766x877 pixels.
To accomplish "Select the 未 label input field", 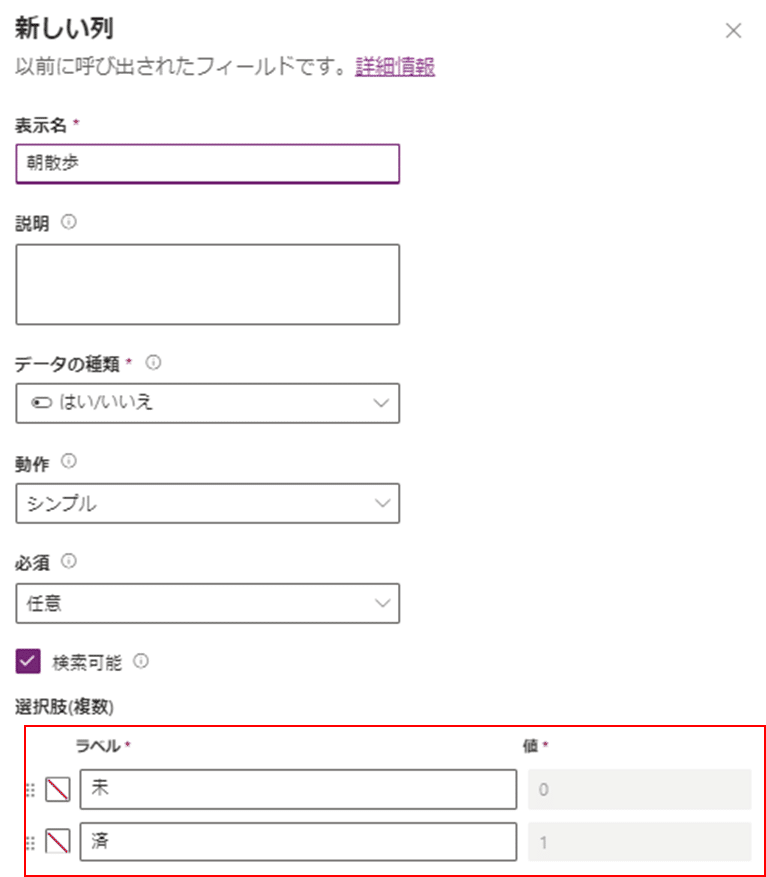I will (x=298, y=789).
